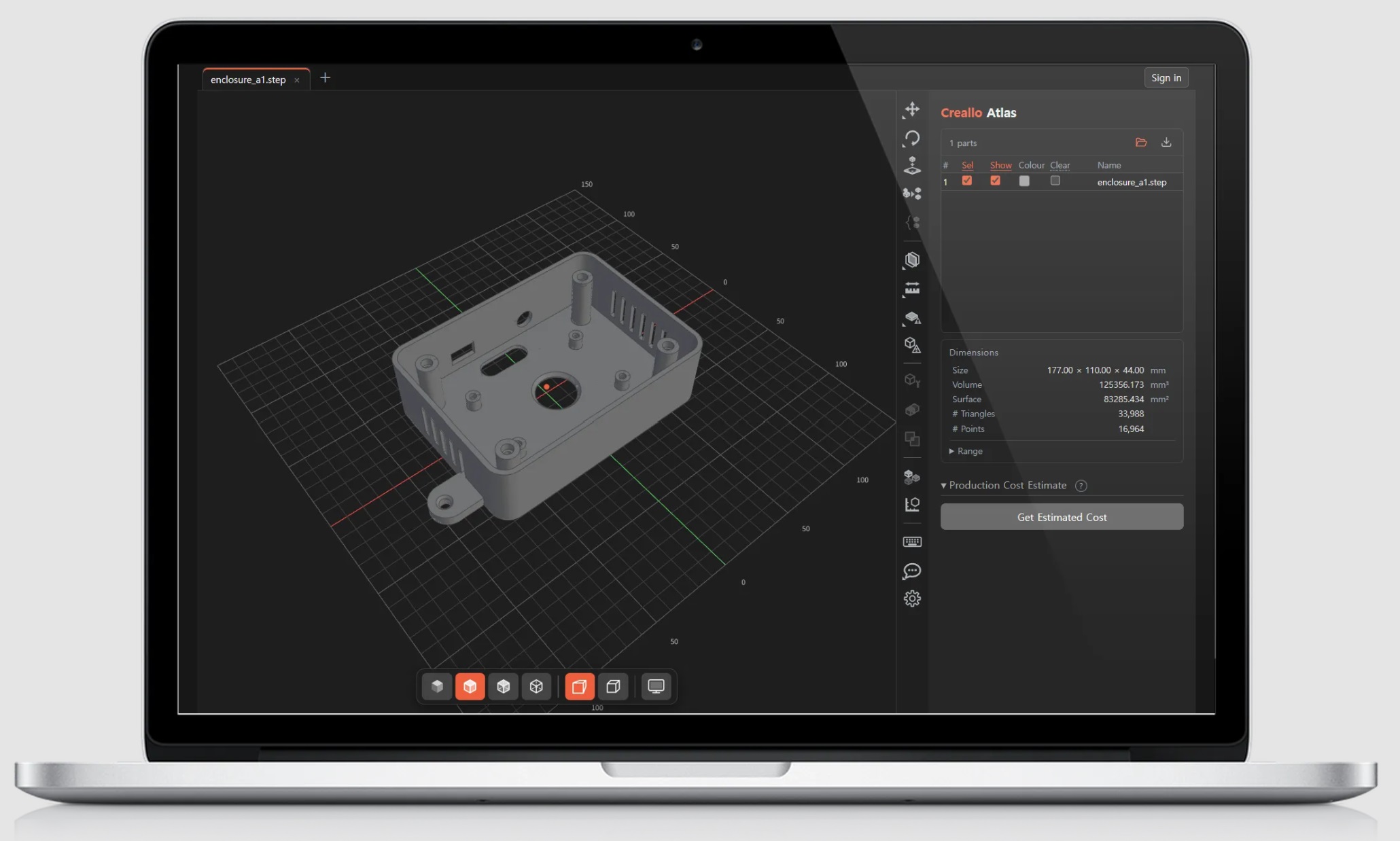Open Colour swatch for enclosure_a1.step
This screenshot has height=841, width=1400.
pyautogui.click(x=1024, y=181)
